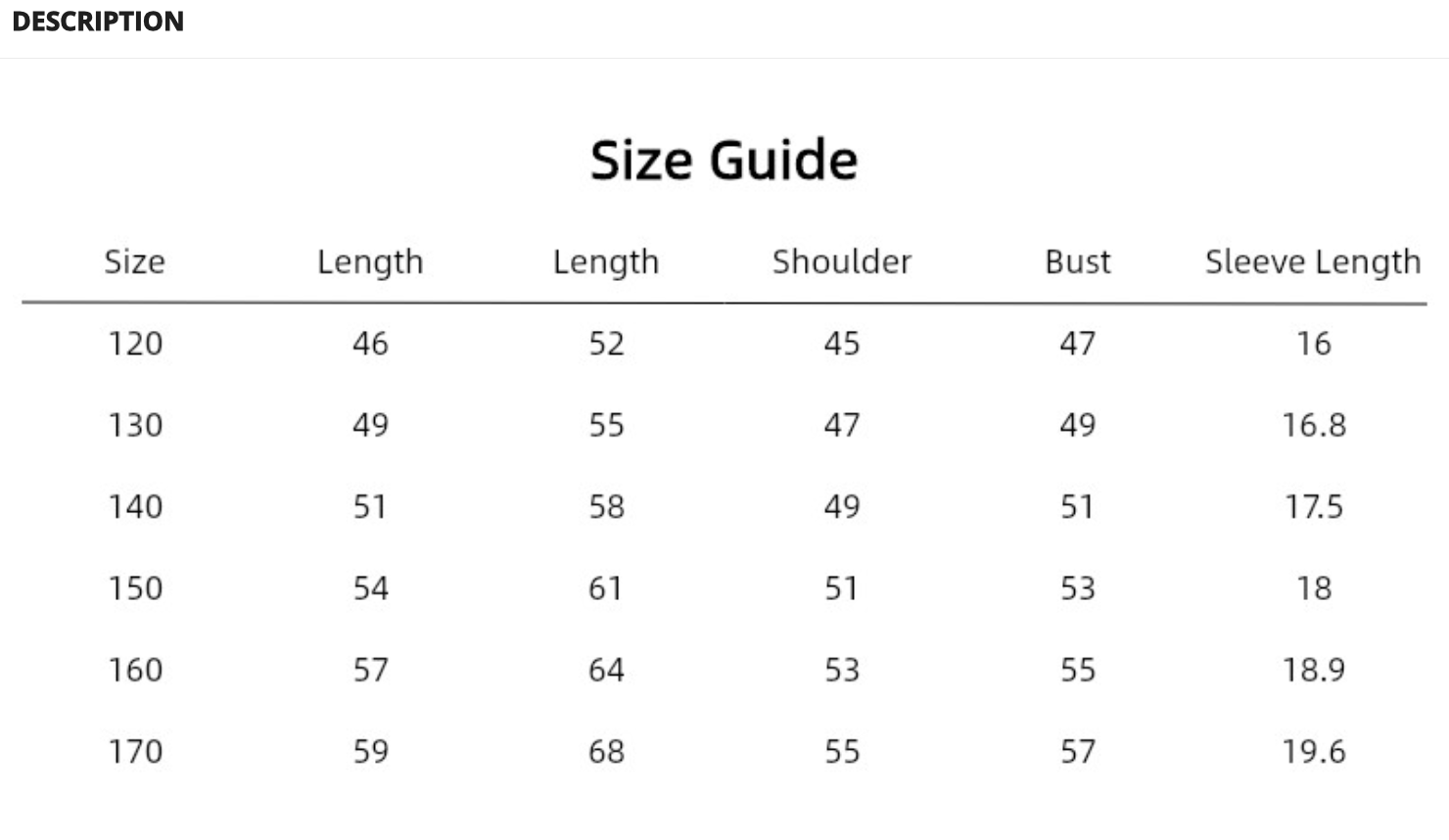Select the Sleeve Length column header
1449x840 pixels.
point(1313,262)
